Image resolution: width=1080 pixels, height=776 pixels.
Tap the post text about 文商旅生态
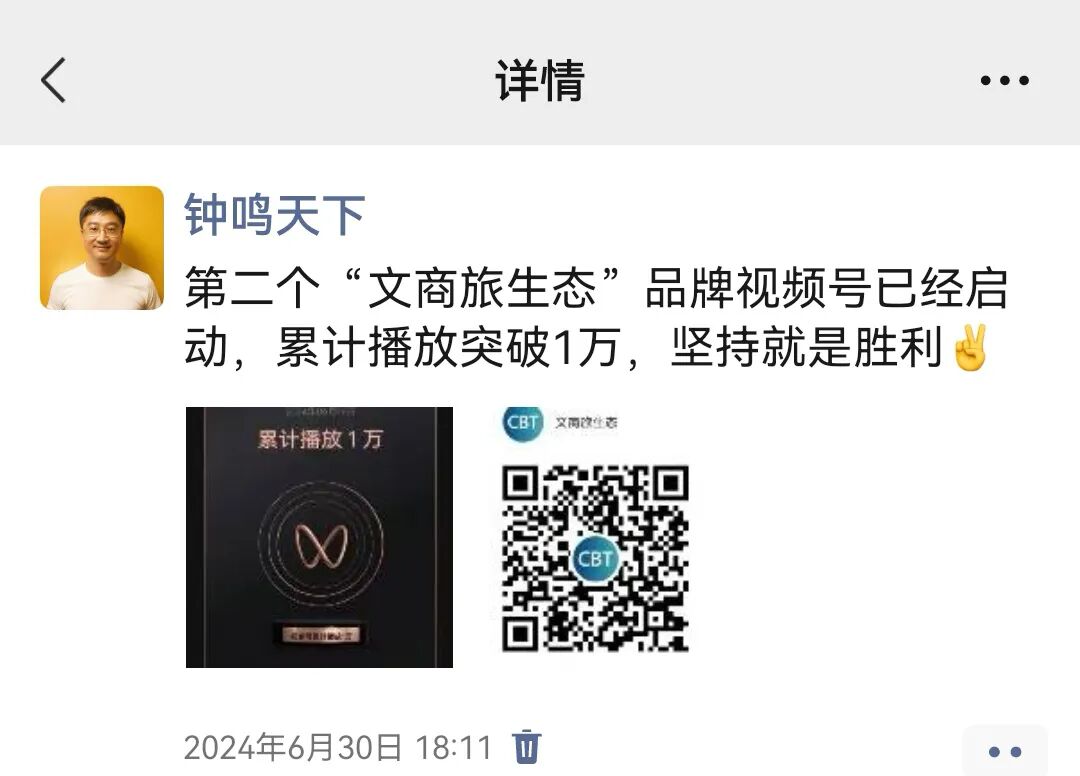(596, 318)
